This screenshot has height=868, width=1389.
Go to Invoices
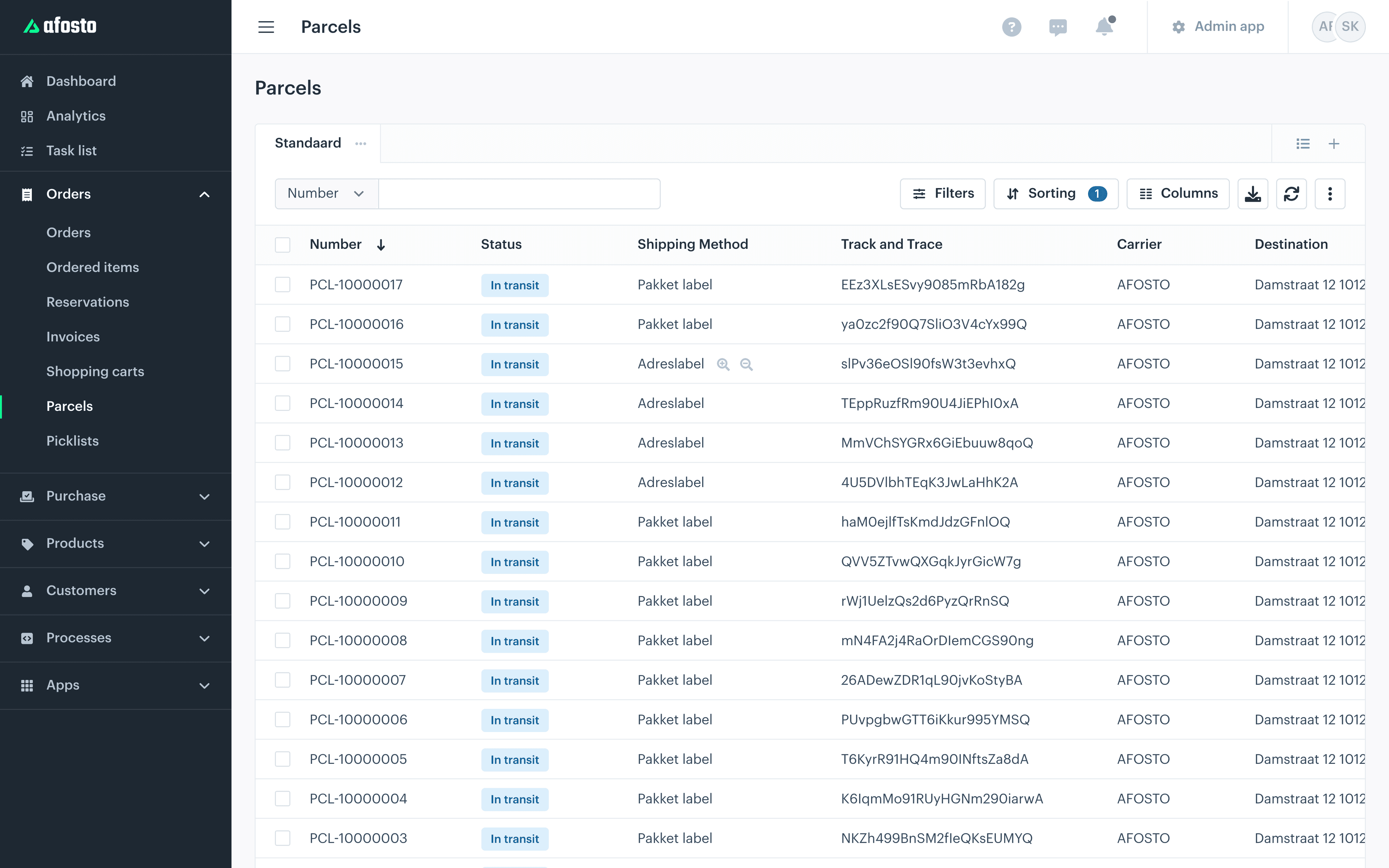73,337
